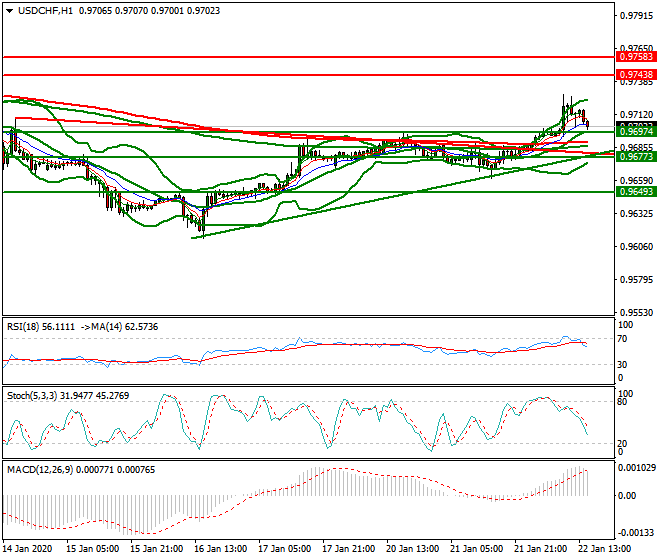This screenshot has width=660, height=560.
Task: Select the red 0.97438 price level label
Action: [636, 75]
